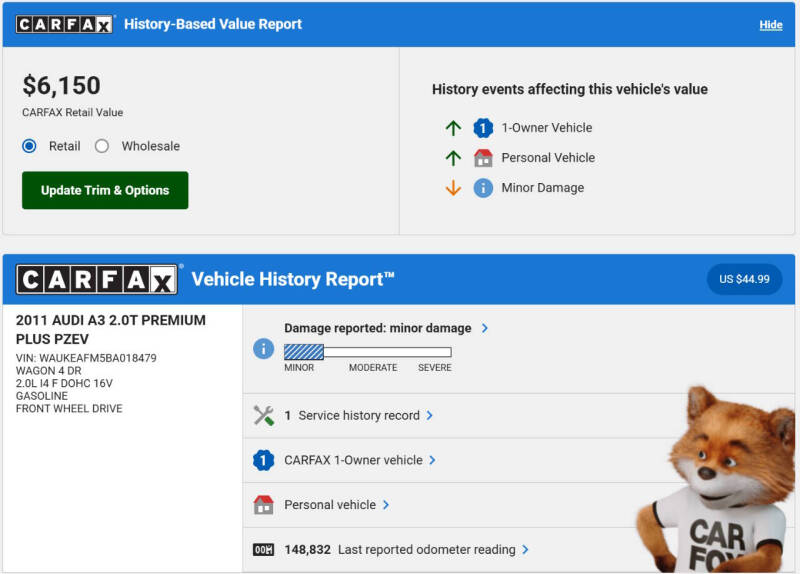Click the wrench service history icon
800x574 pixels.
tap(264, 416)
